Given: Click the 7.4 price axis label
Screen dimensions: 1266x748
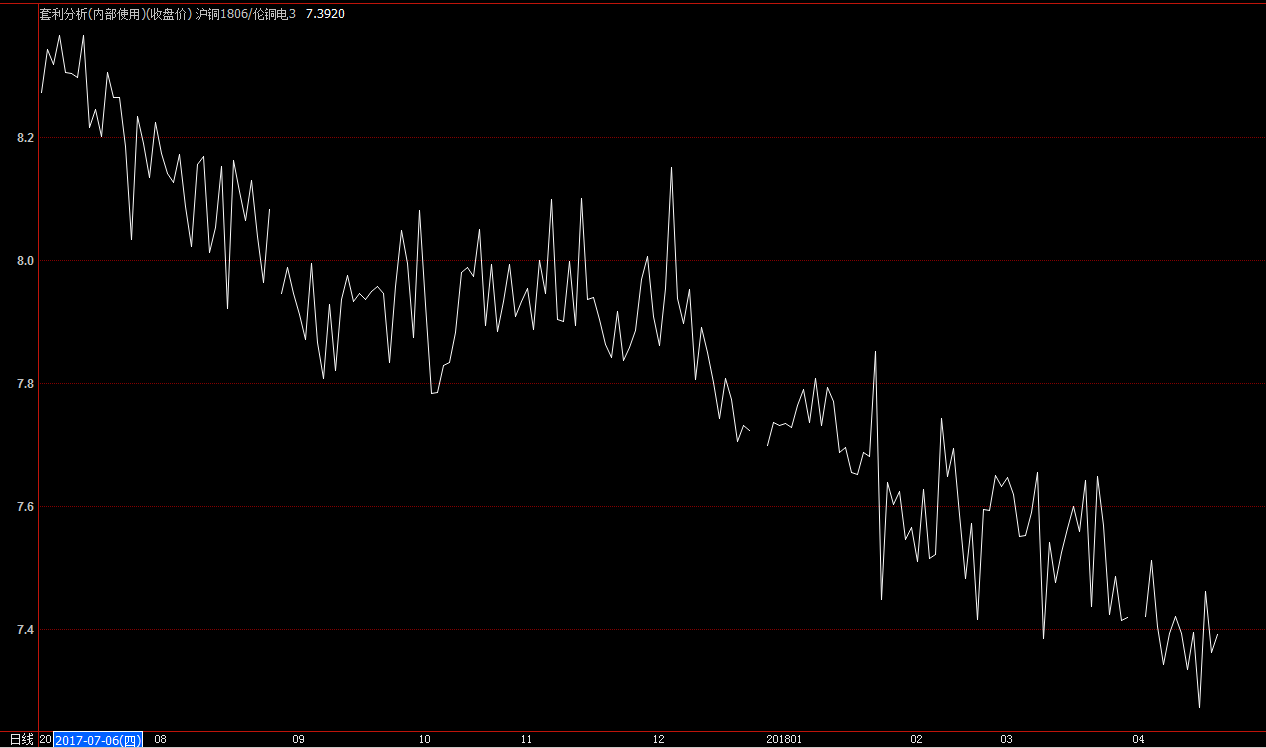Looking at the screenshot, I should coord(26,630).
